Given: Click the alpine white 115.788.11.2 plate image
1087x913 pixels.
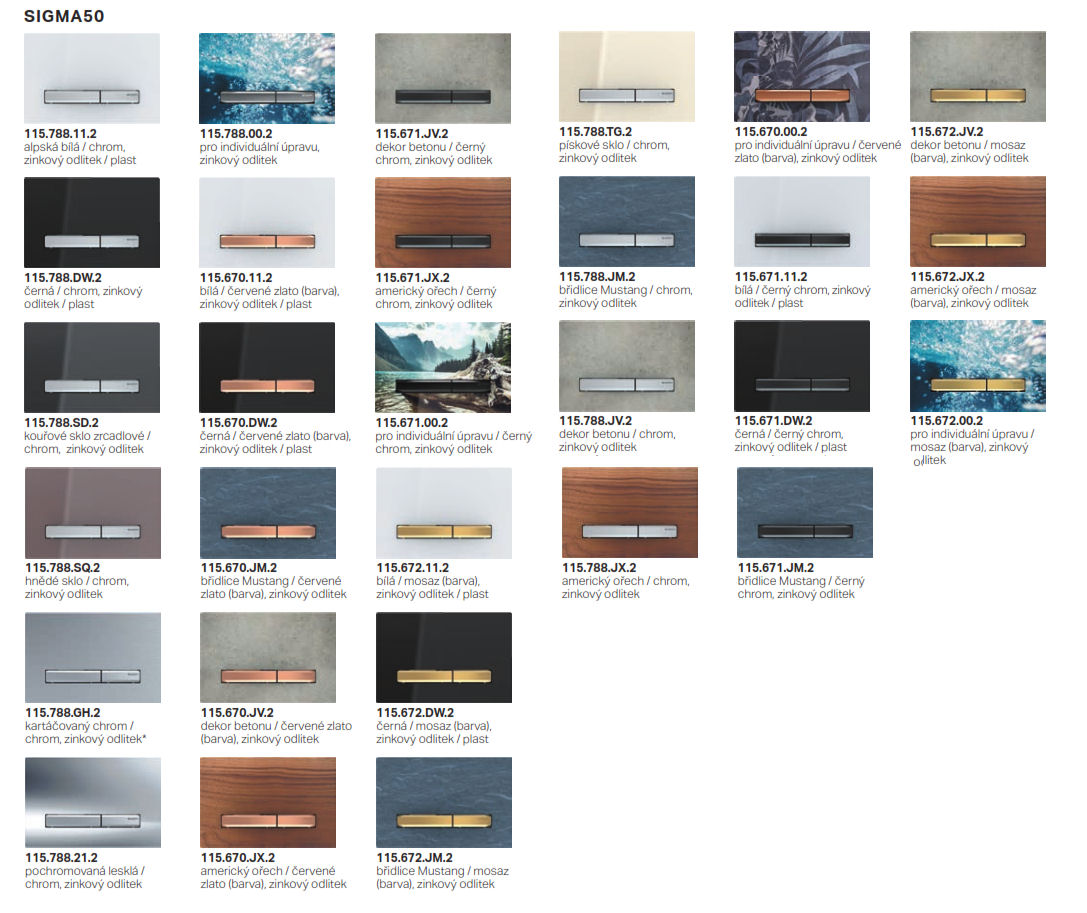Looking at the screenshot, I should (x=91, y=78).
